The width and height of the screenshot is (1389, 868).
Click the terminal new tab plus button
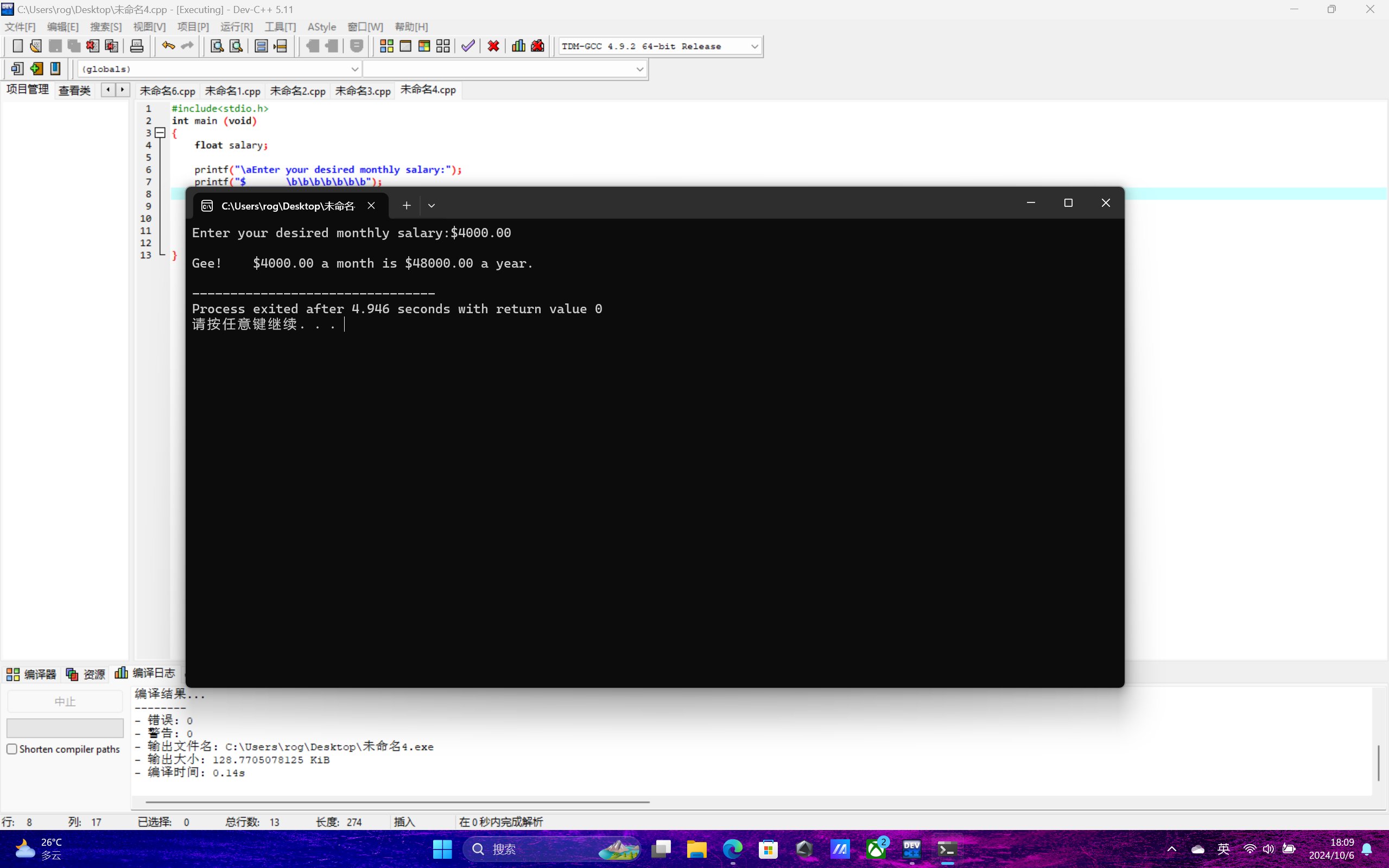407,206
